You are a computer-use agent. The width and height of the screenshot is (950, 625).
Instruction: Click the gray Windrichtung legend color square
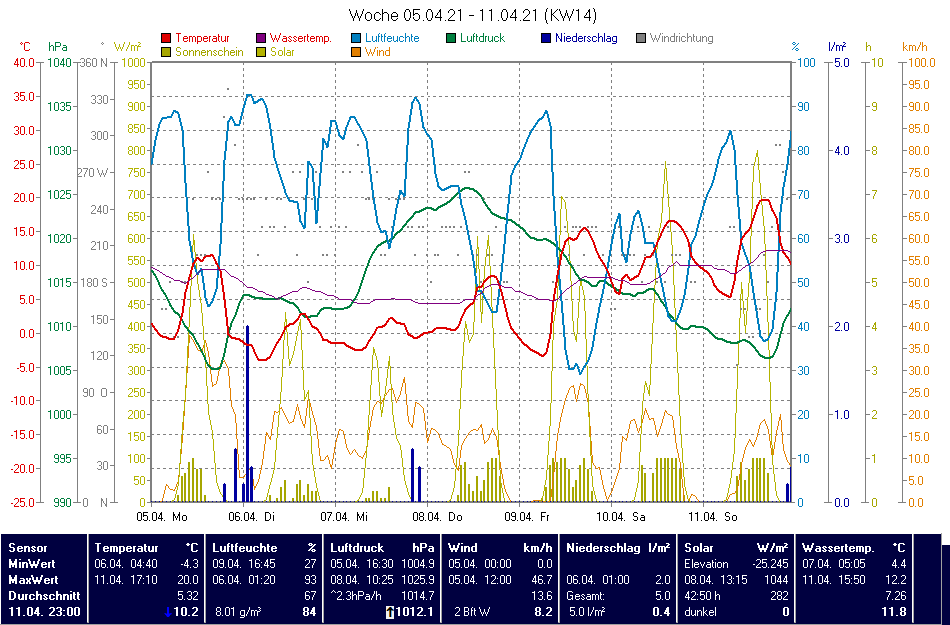tap(641, 38)
